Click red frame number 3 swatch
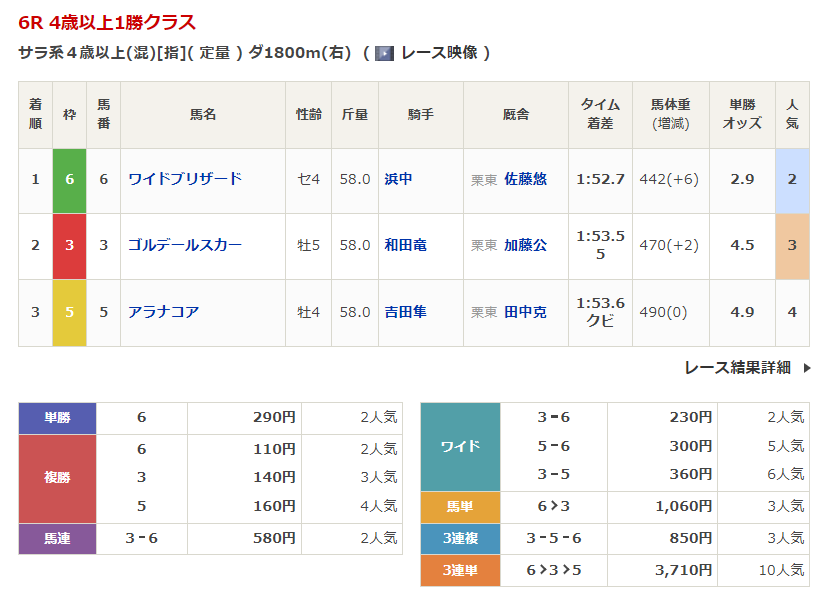 pos(69,245)
